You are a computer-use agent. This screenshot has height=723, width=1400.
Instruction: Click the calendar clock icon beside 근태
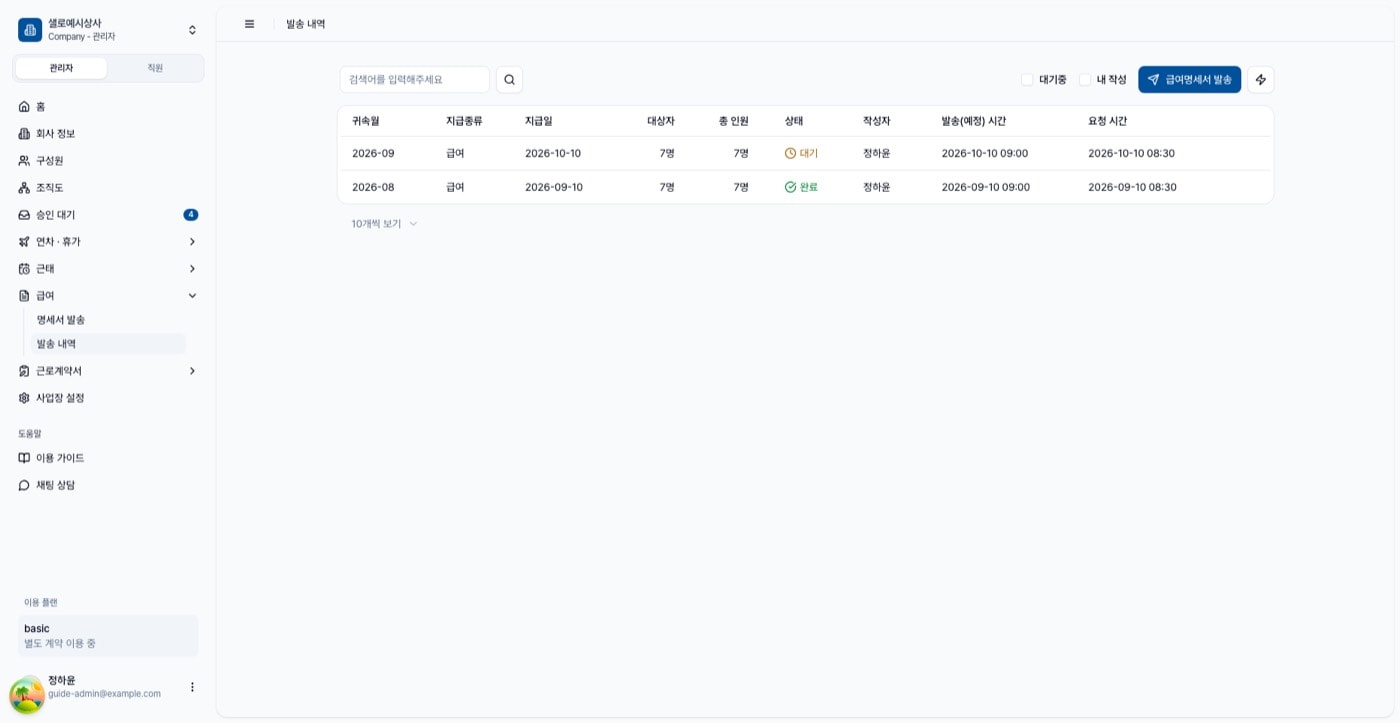[x=24, y=268]
